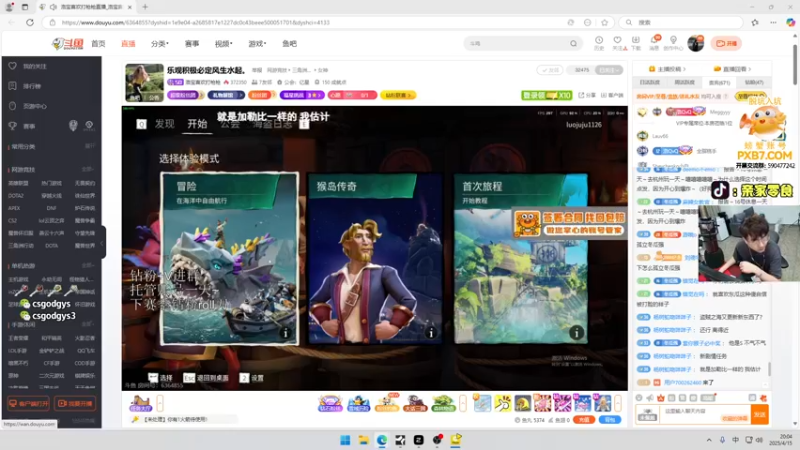Select the 直播 live navigation item

tap(128, 44)
